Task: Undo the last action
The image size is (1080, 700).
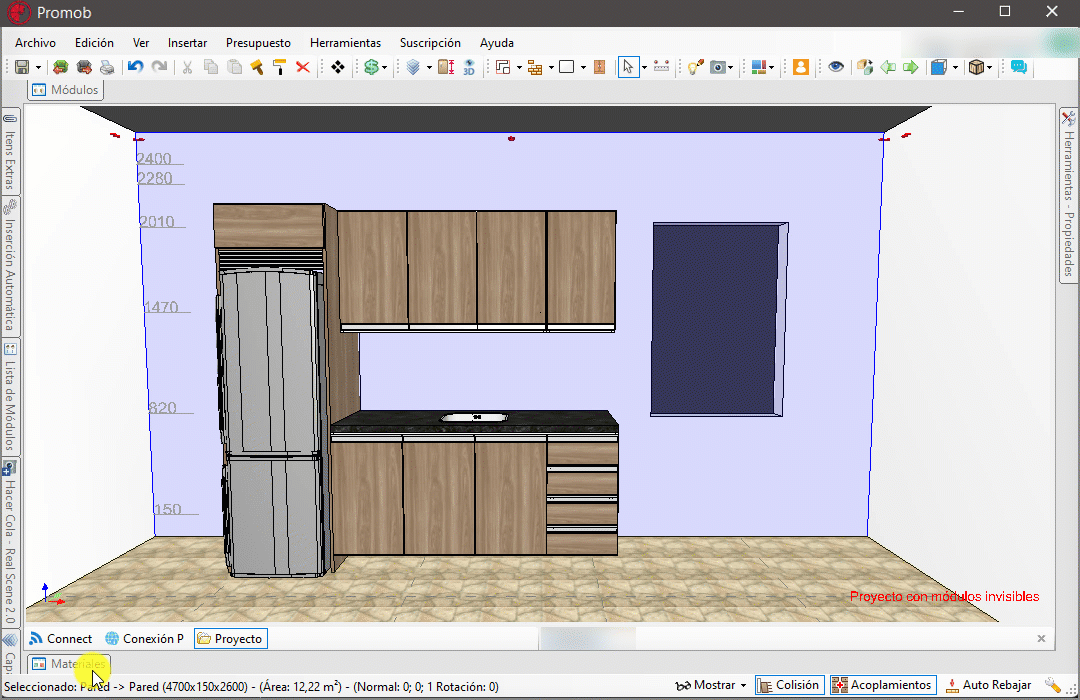Action: pos(135,67)
